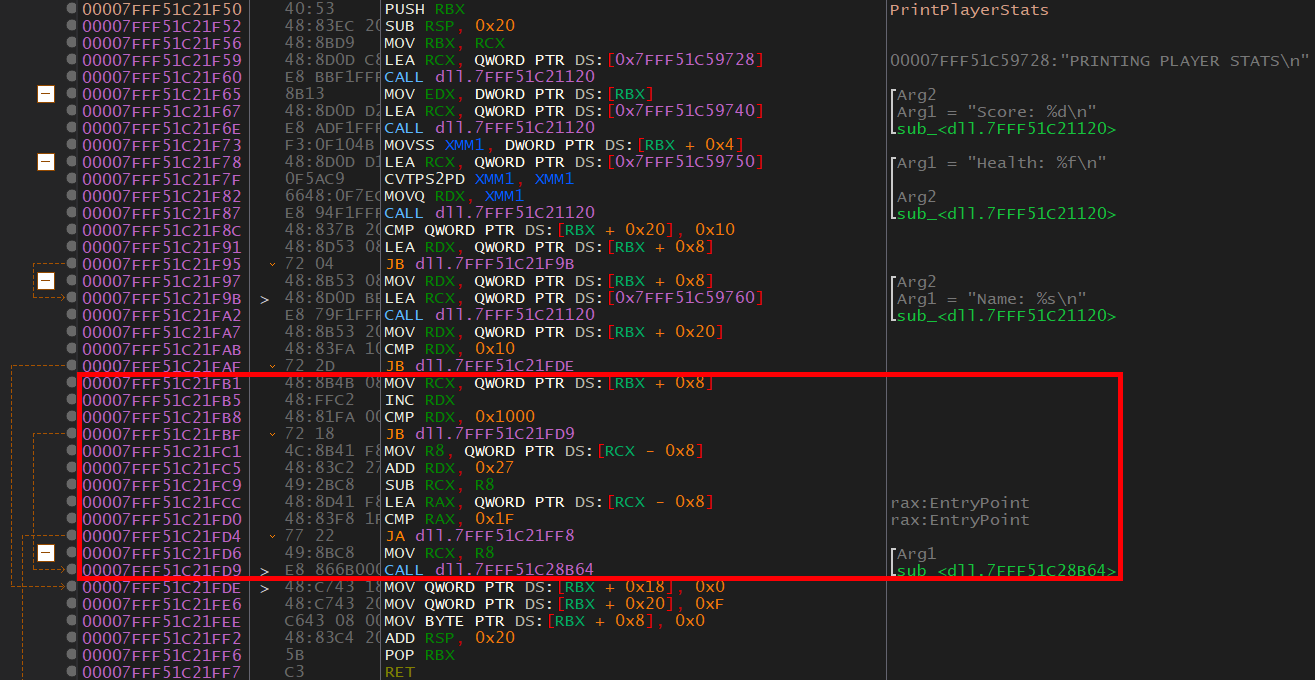
Task: Click the "PRINTING PLAYER STATS" string comment
Action: 1098,60
